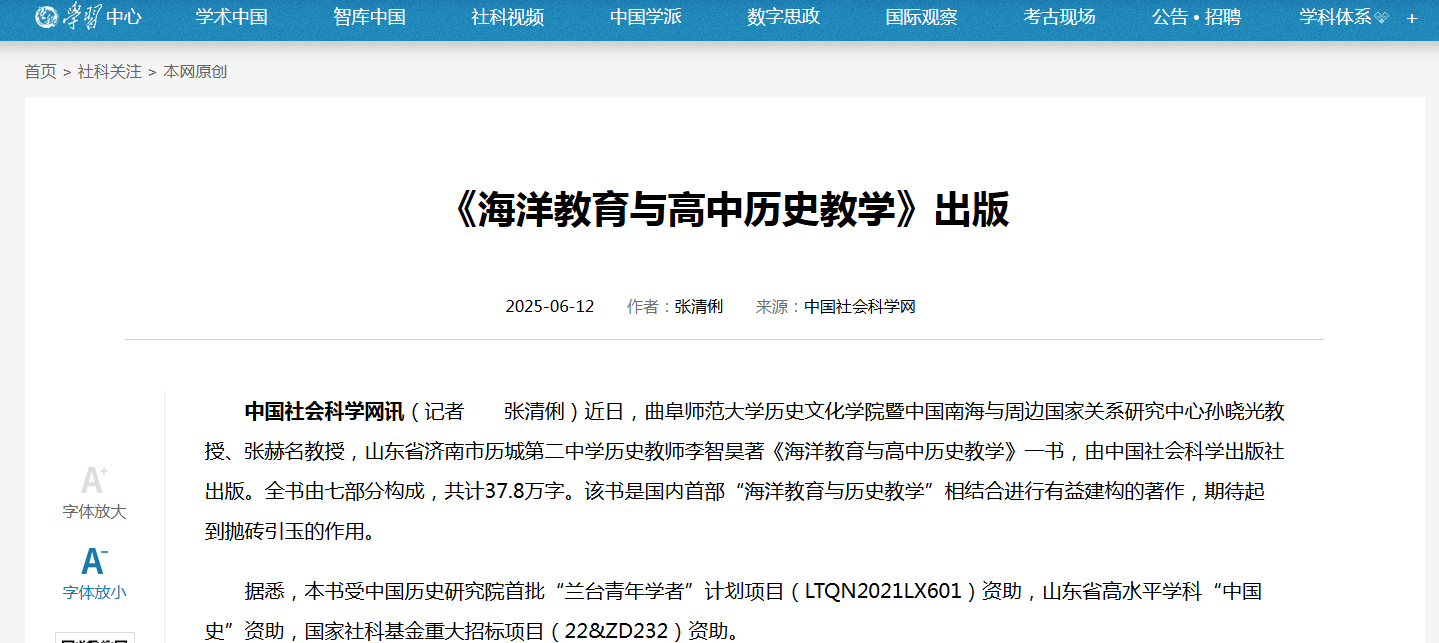This screenshot has width=1439, height=643.
Task: Open the 数字思政 menu item
Action: coord(783,17)
